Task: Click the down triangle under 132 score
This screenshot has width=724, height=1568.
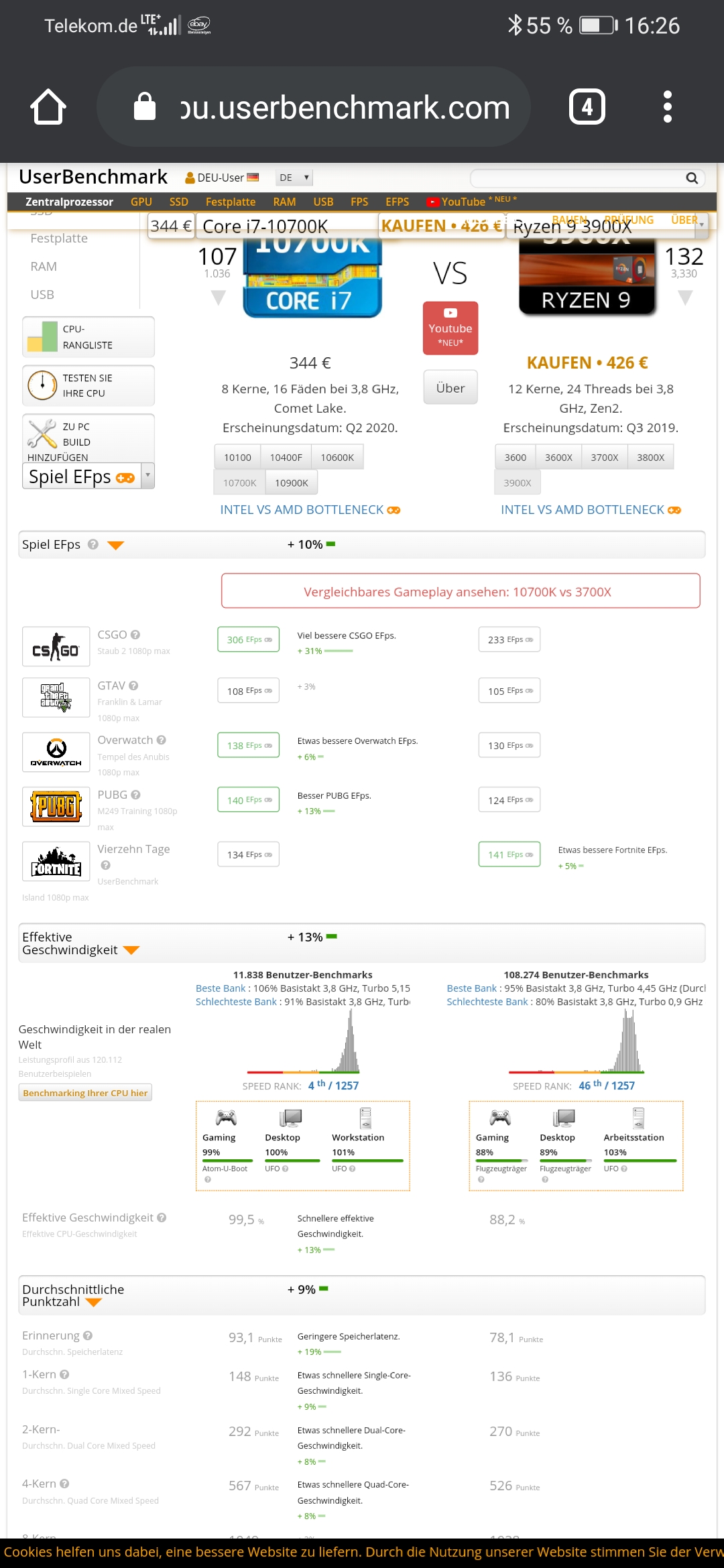Action: pos(685,298)
